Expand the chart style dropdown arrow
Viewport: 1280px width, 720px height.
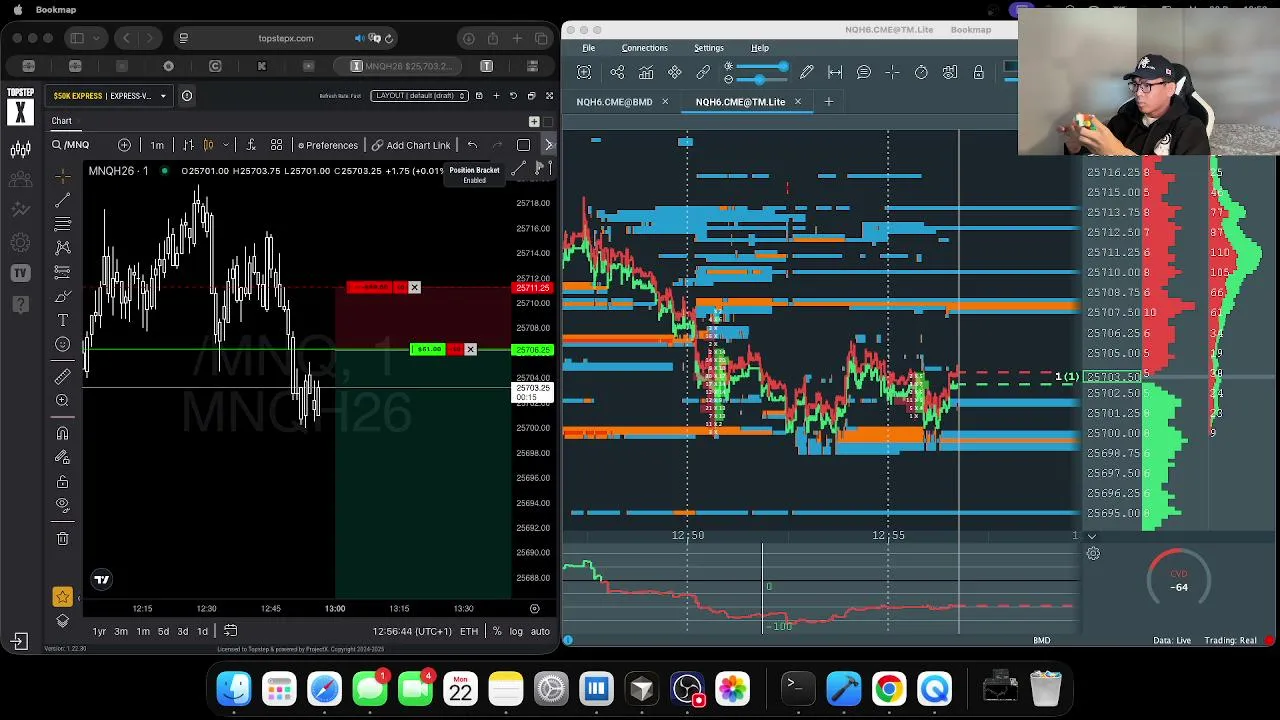pos(226,145)
